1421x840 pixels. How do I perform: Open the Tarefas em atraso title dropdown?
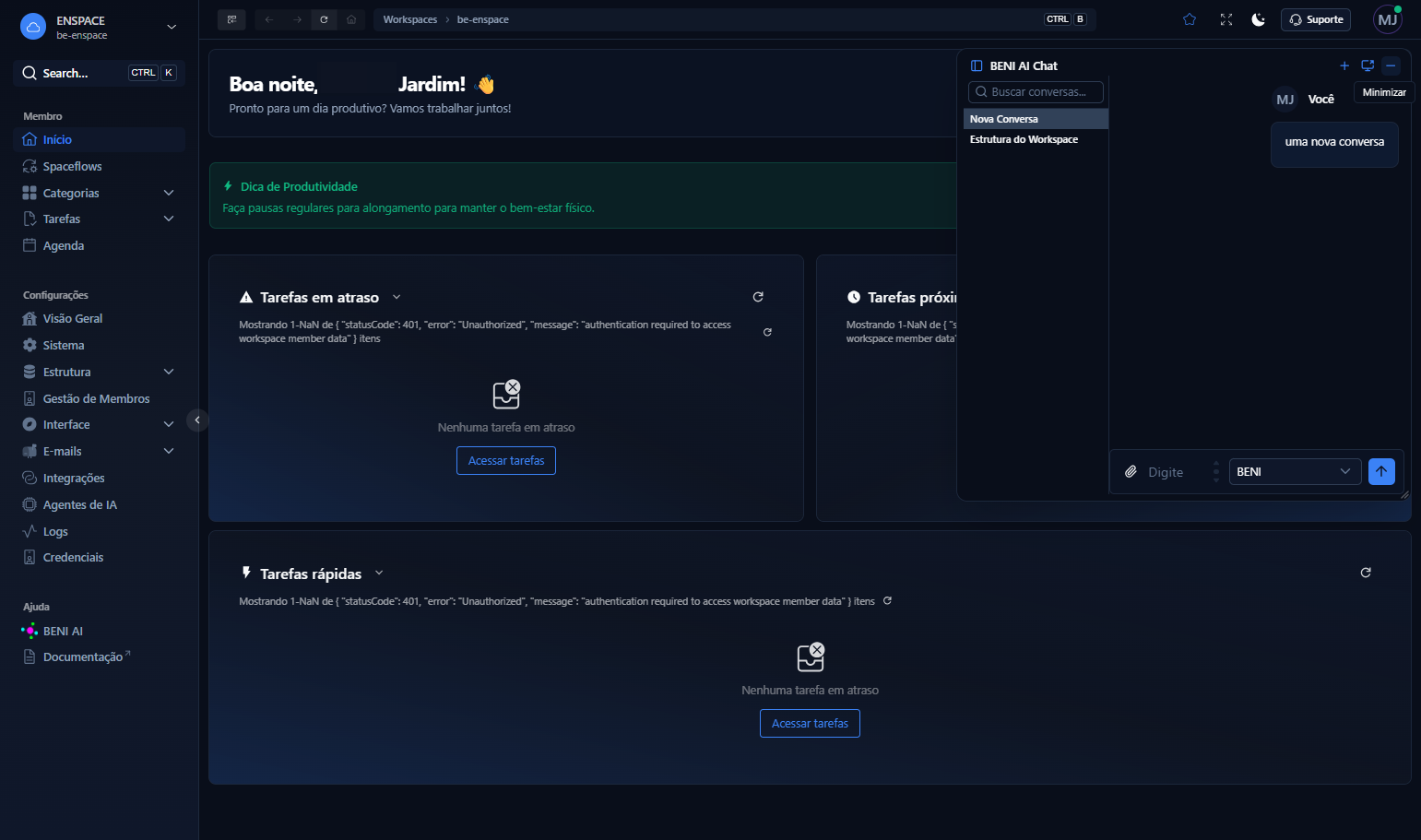[397, 297]
